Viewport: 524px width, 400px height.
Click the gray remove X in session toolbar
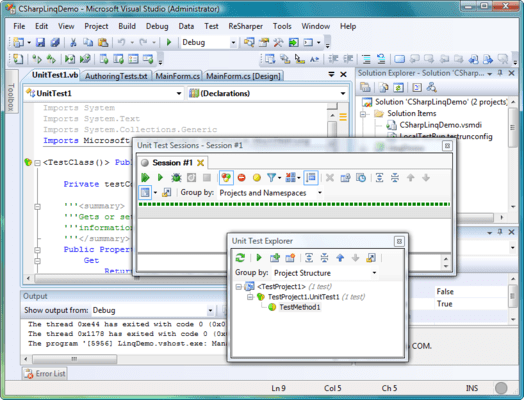pyautogui.click(x=330, y=178)
